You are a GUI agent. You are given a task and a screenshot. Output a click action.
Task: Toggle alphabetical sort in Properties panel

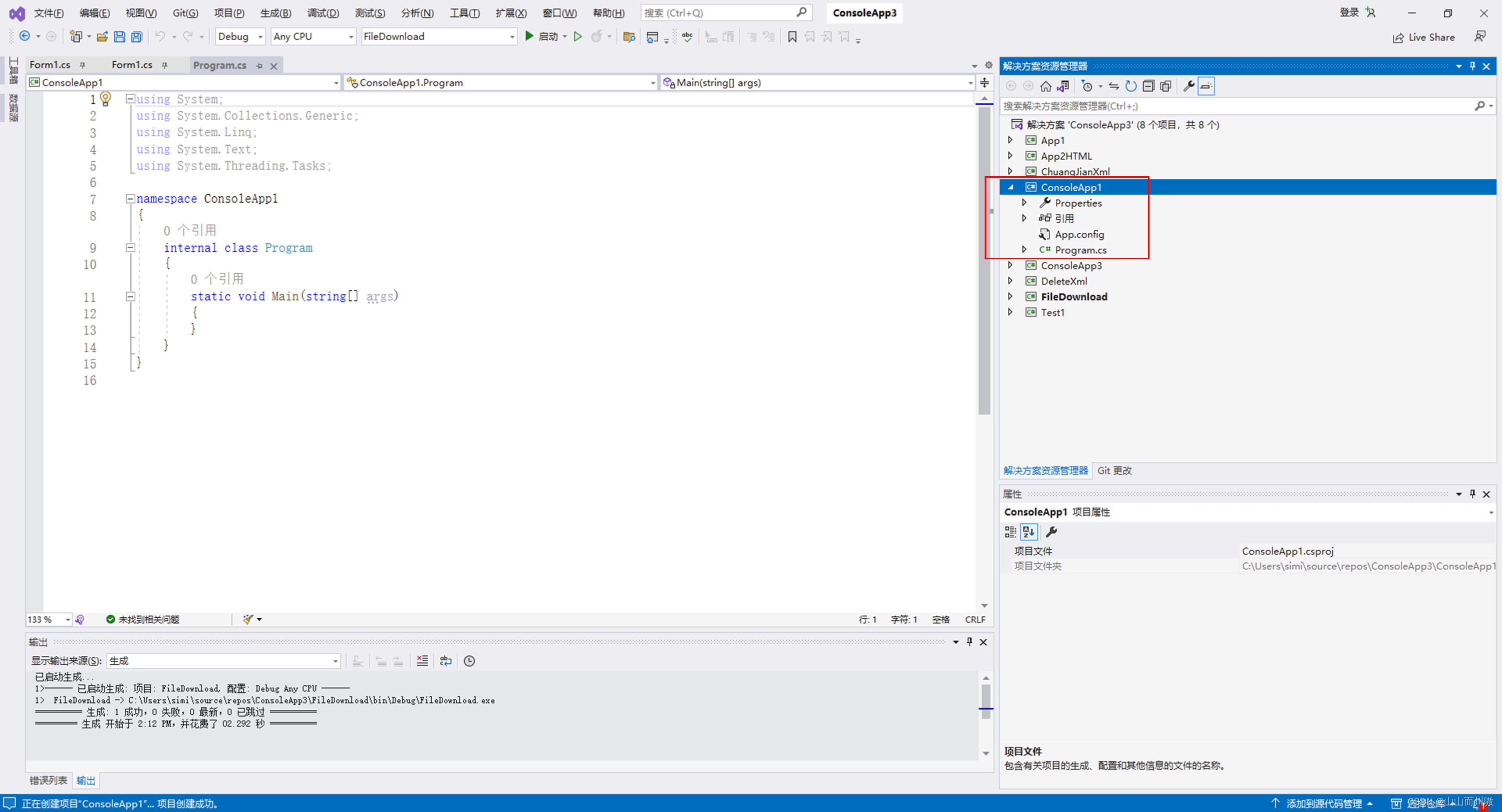pos(1029,532)
